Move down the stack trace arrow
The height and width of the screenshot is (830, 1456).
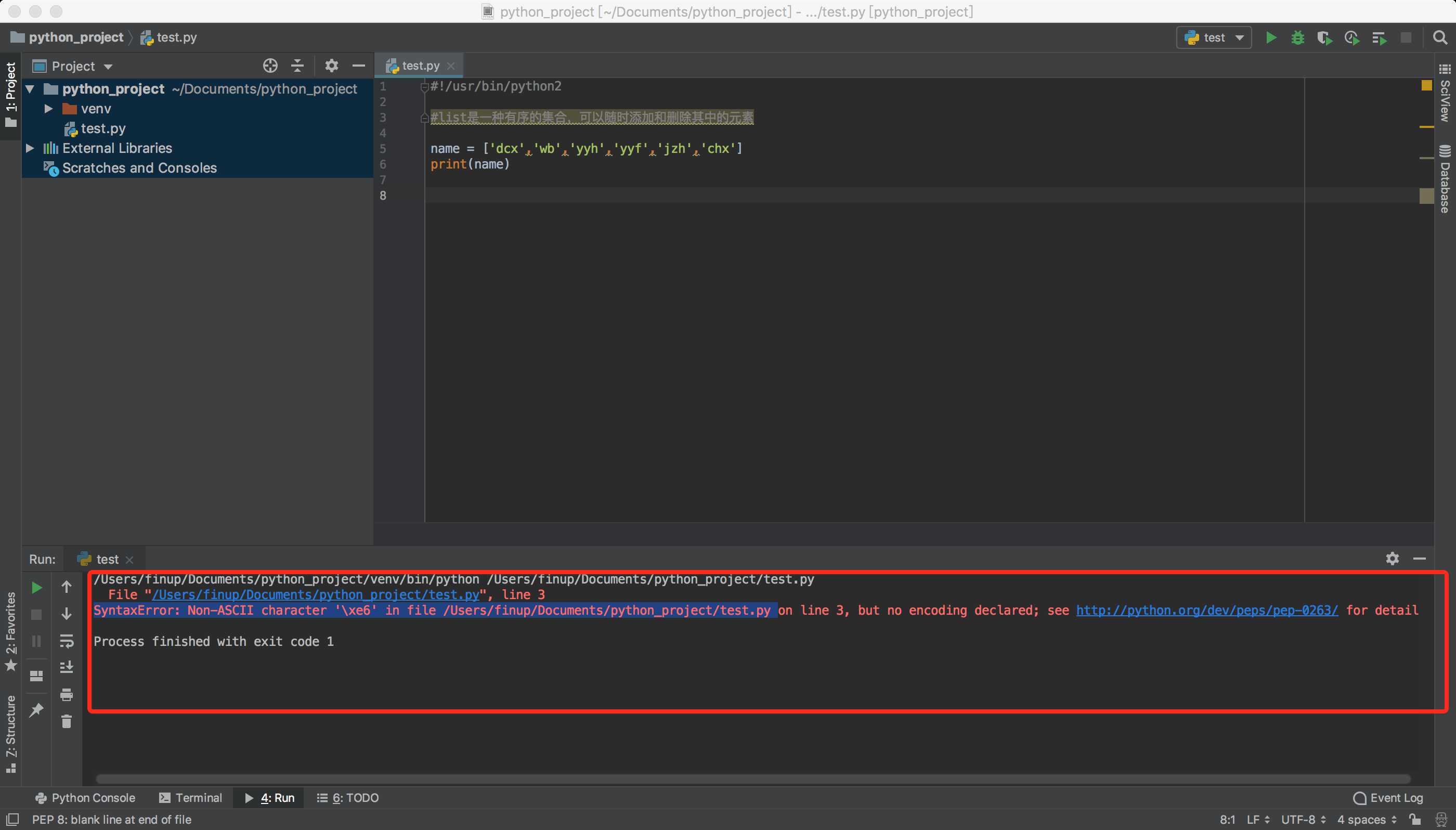pos(66,614)
